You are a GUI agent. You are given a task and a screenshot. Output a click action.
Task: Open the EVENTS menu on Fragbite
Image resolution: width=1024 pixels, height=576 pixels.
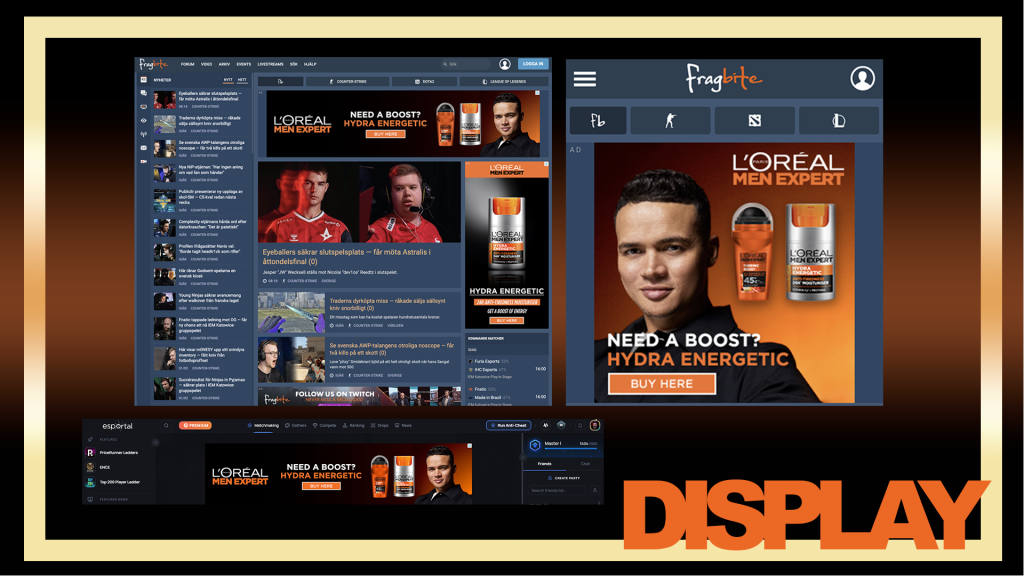tap(244, 64)
